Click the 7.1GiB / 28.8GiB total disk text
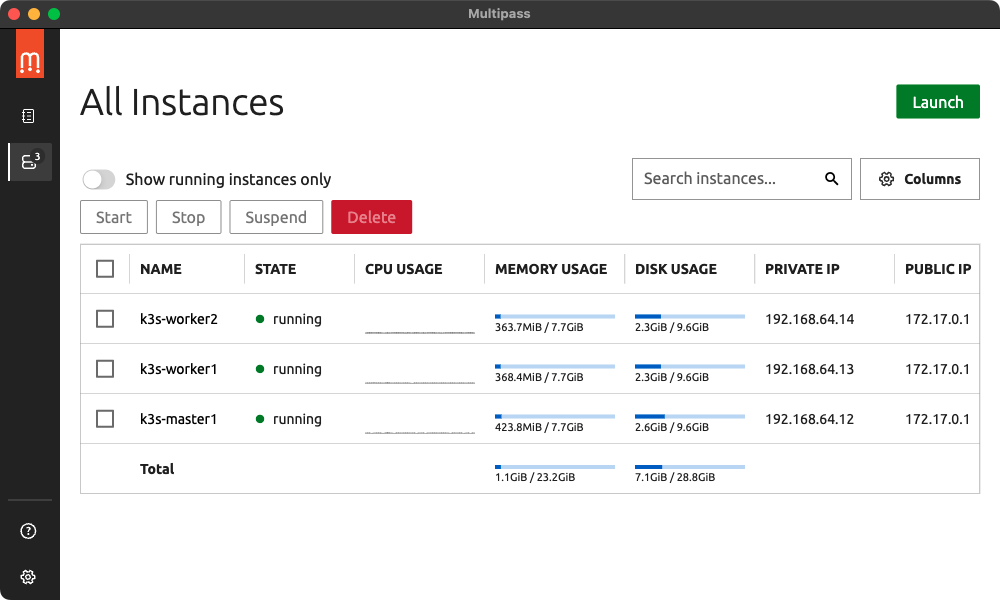The height and width of the screenshot is (600, 1000). click(675, 477)
